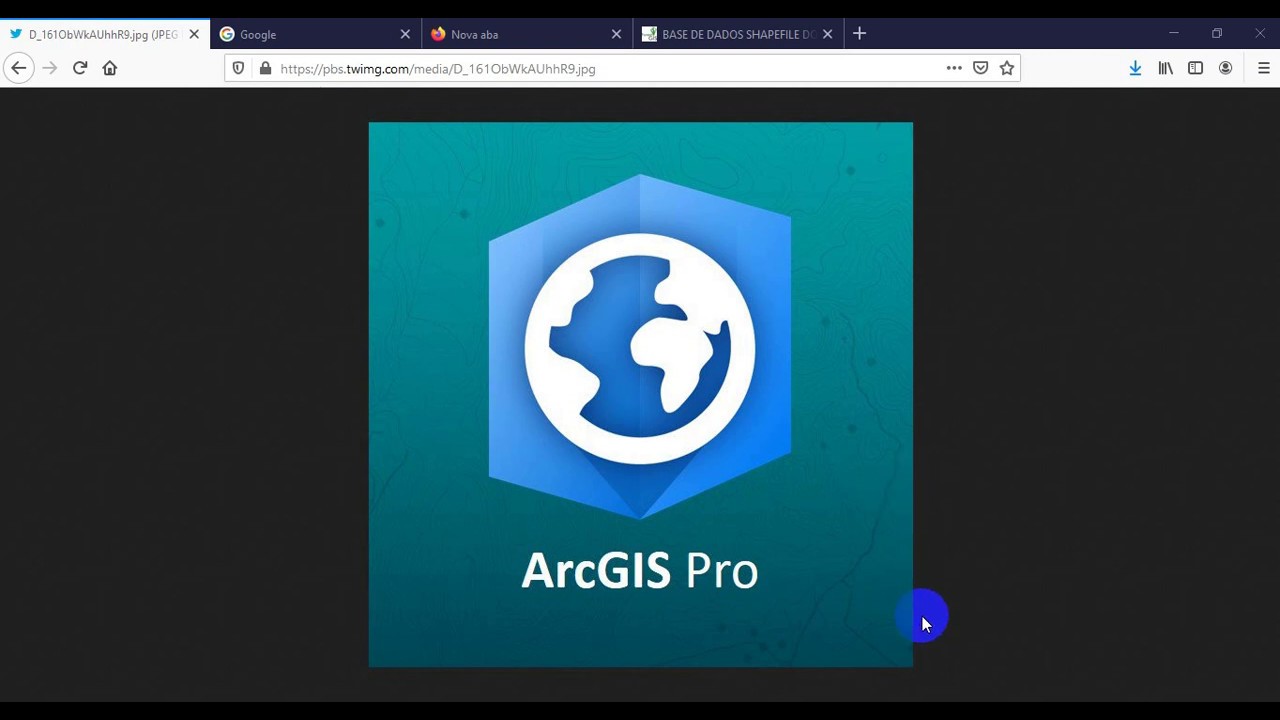Open the downloads panel
Viewport: 1280px width, 720px height.
click(1135, 68)
